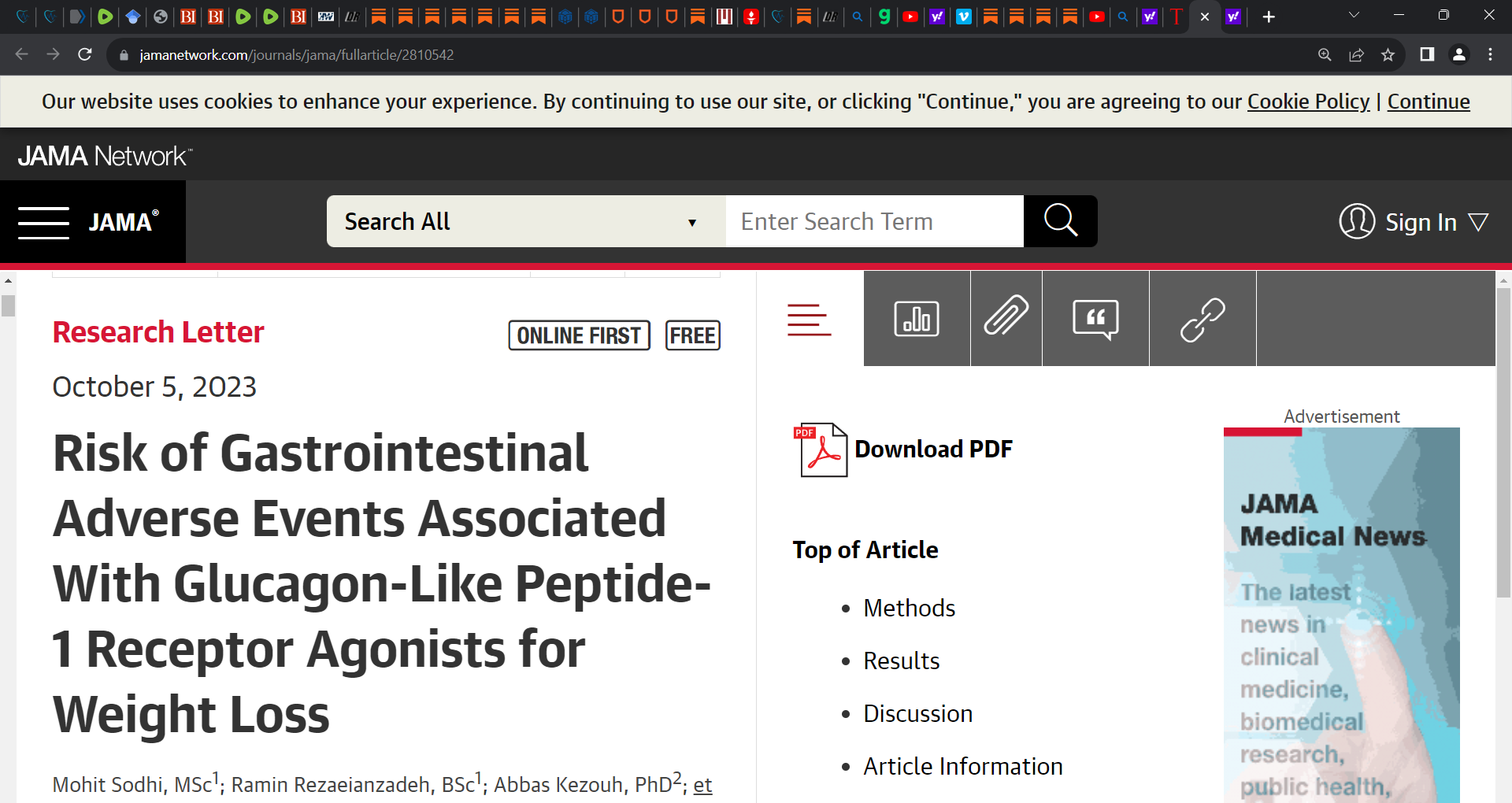The width and height of the screenshot is (1512, 803).
Task: Click the Sign In text
Action: coord(1421,223)
